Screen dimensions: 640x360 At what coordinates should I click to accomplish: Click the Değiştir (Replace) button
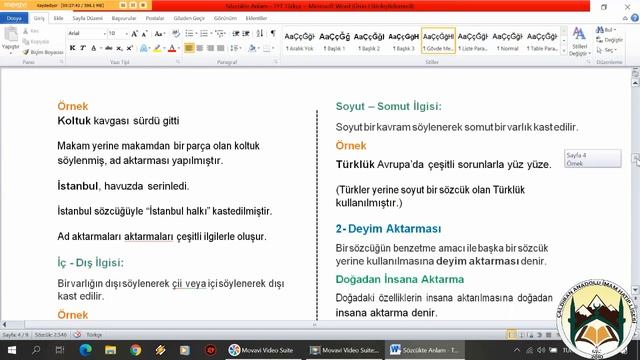(x=609, y=40)
